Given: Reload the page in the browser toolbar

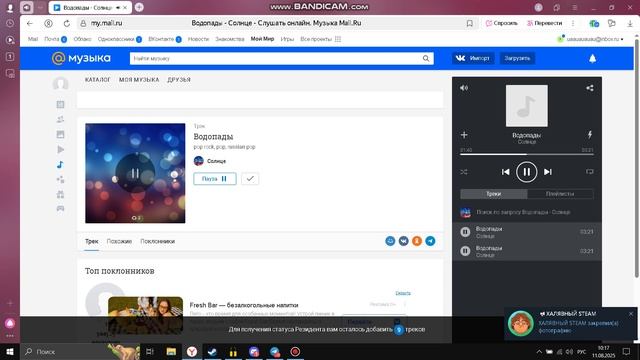Looking at the screenshot, I should (67, 23).
